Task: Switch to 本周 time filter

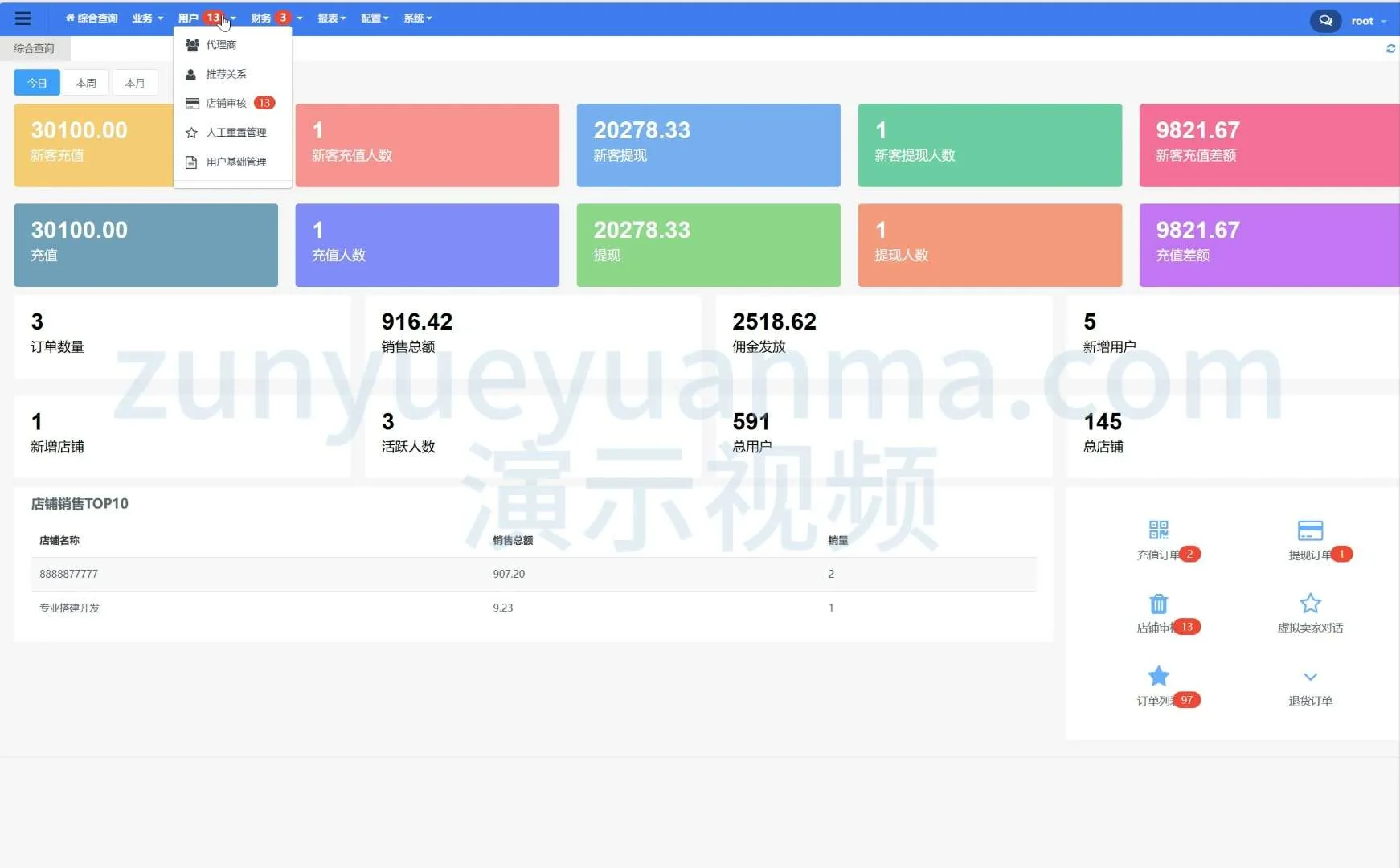Action: tap(86, 83)
